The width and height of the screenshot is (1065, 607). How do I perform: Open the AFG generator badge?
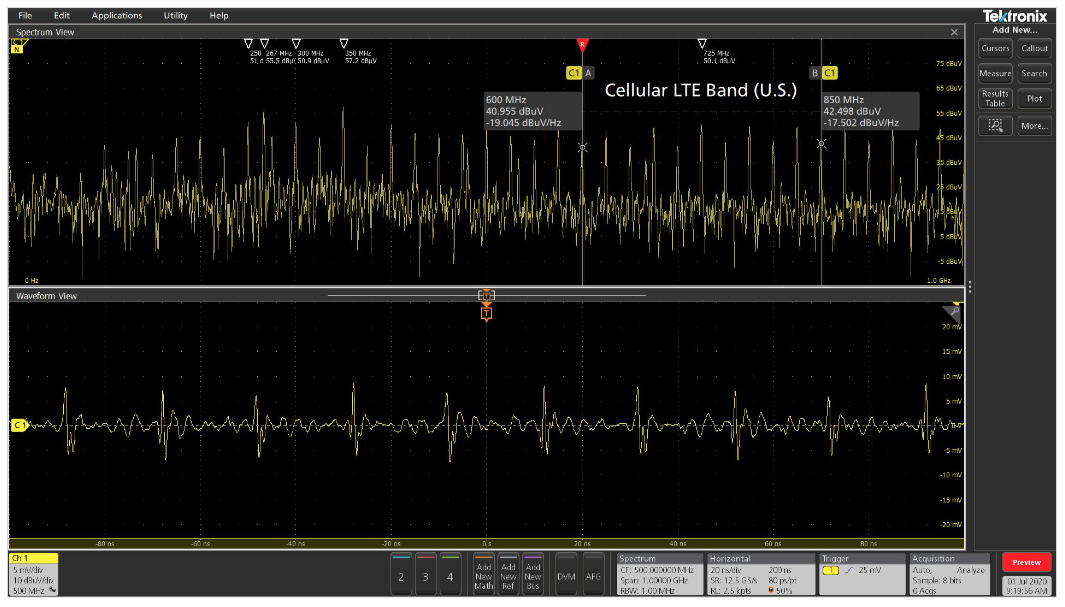593,574
